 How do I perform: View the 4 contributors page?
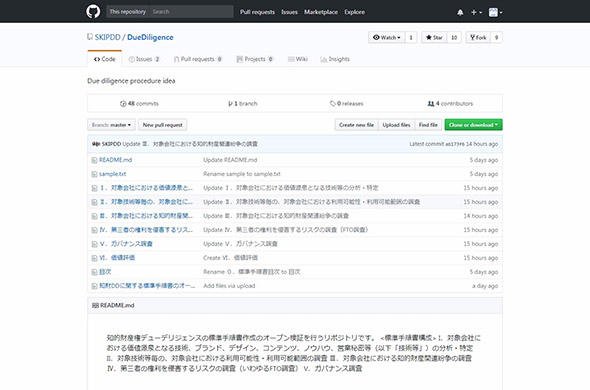coord(450,104)
